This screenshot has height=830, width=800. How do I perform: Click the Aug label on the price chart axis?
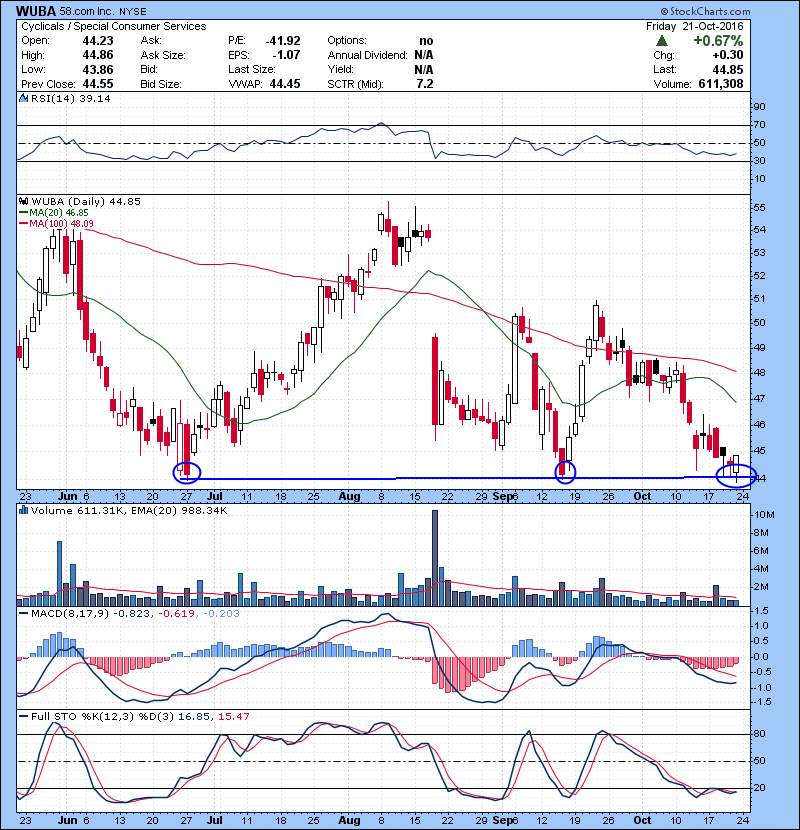click(x=349, y=497)
